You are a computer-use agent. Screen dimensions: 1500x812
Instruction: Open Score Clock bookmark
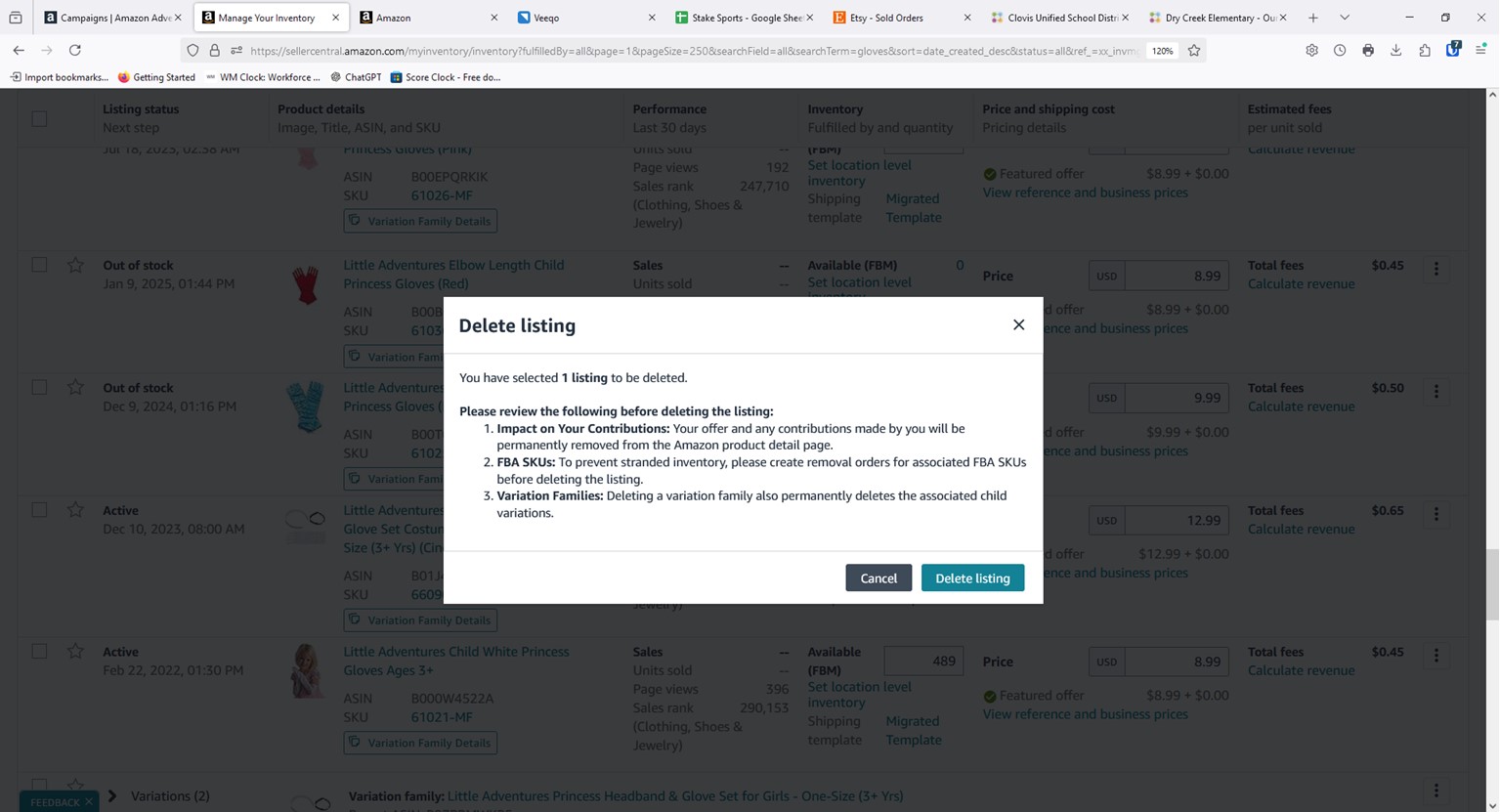pos(446,77)
